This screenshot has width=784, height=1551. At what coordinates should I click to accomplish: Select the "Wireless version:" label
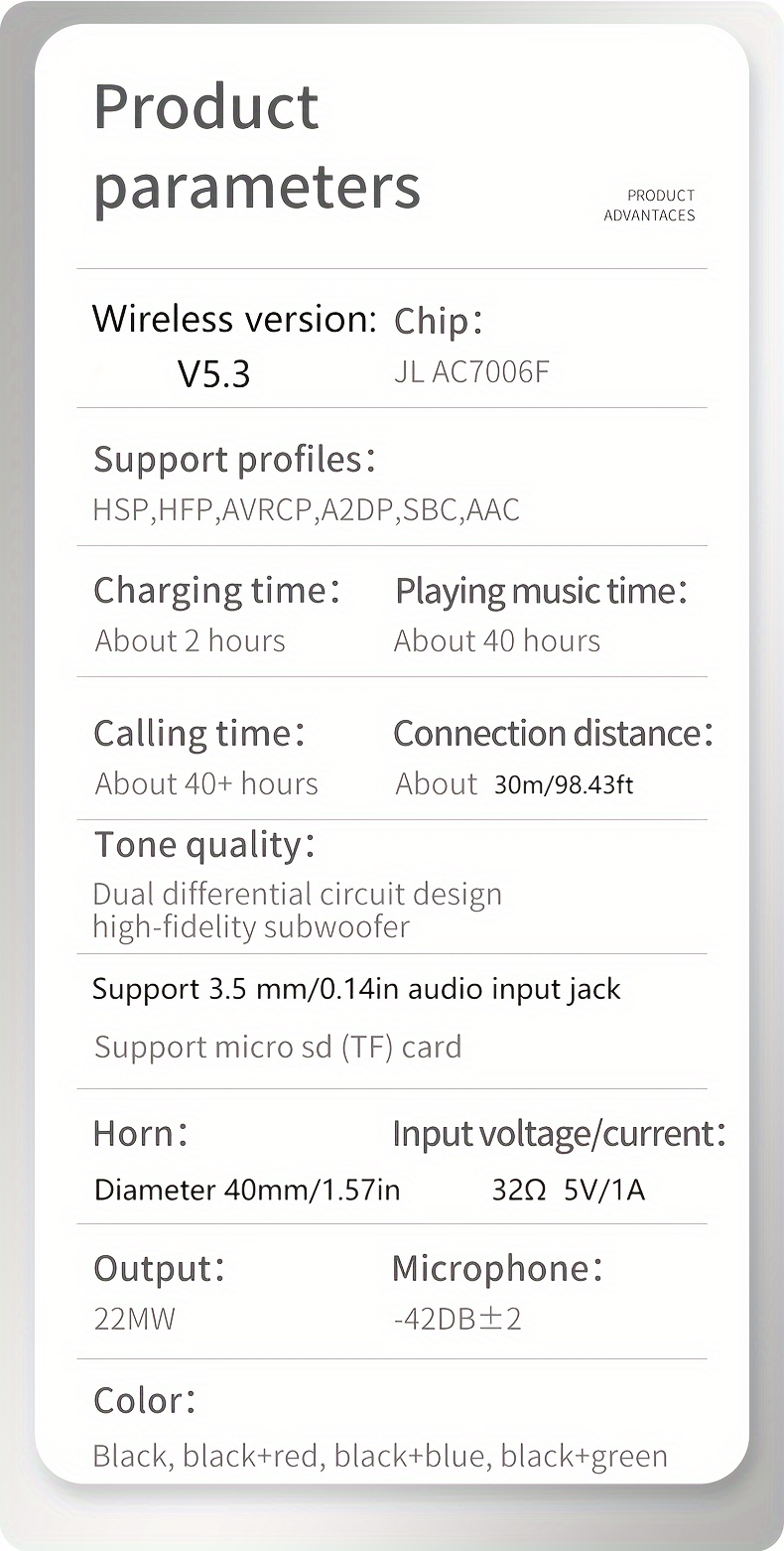[234, 319]
